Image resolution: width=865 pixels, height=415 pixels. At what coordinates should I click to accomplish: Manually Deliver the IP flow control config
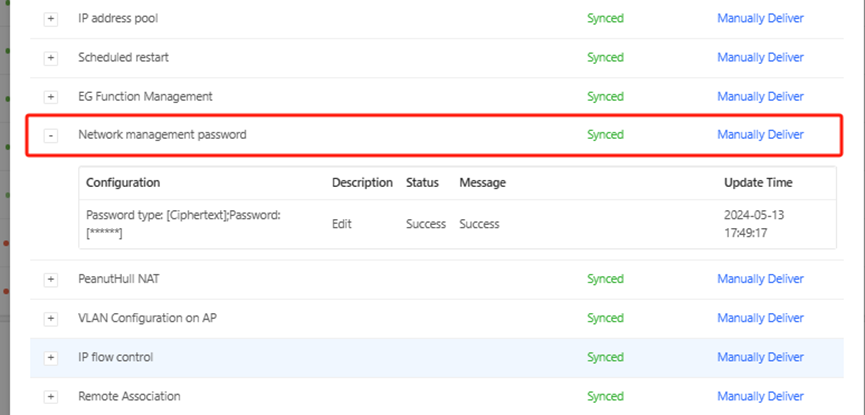(760, 358)
